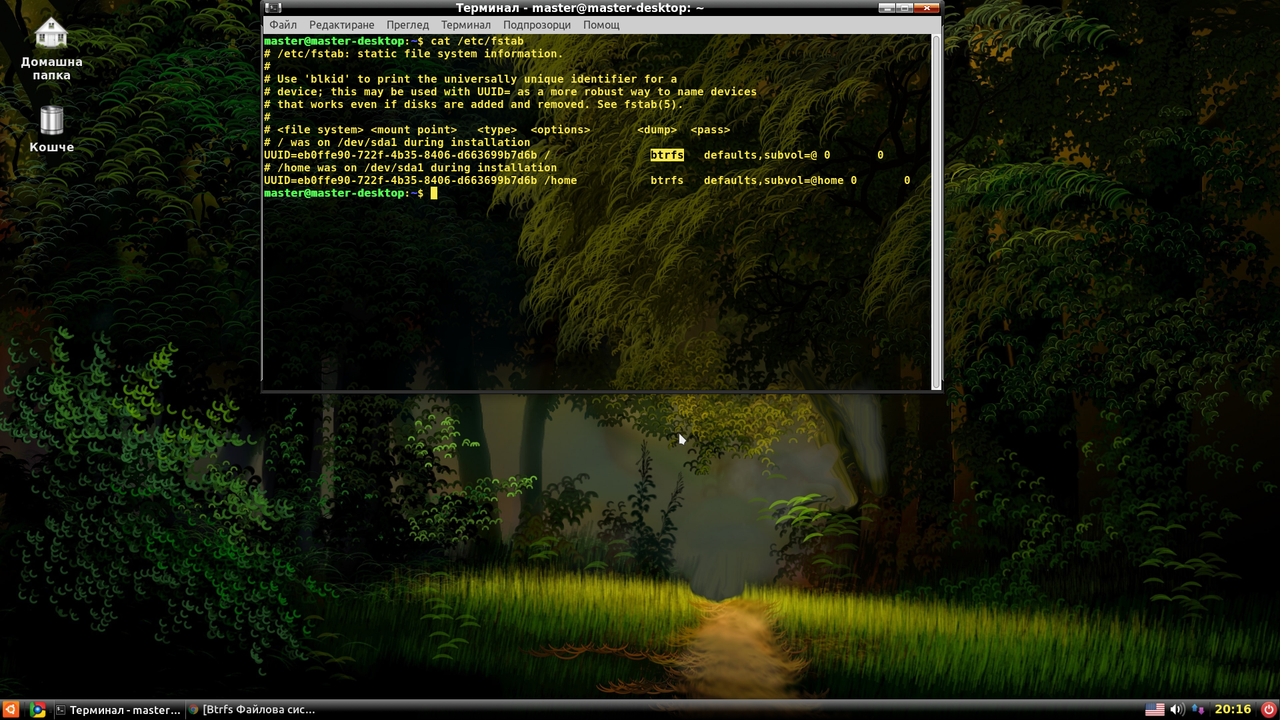The image size is (1280, 720).
Task: Click the '<file system>' column header text
Action: 320,130
